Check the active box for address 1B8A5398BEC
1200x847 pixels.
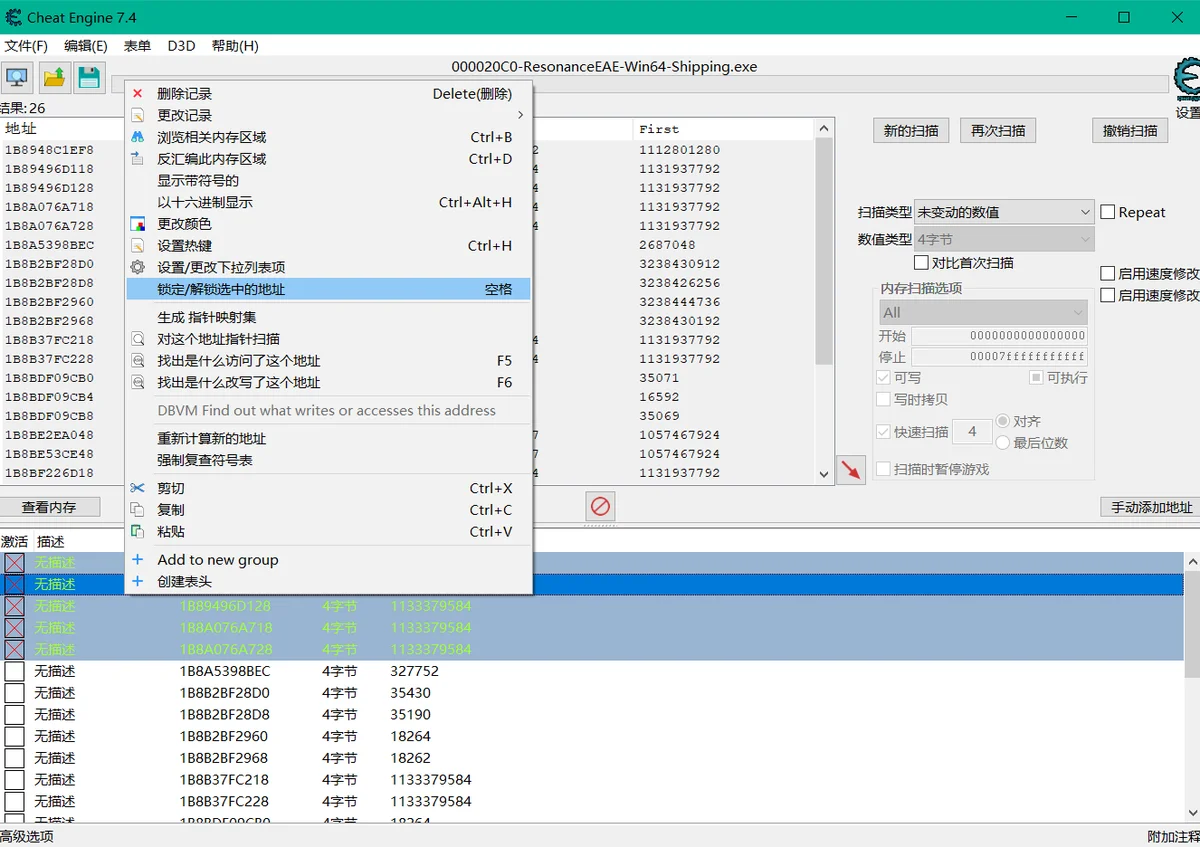pos(14,672)
